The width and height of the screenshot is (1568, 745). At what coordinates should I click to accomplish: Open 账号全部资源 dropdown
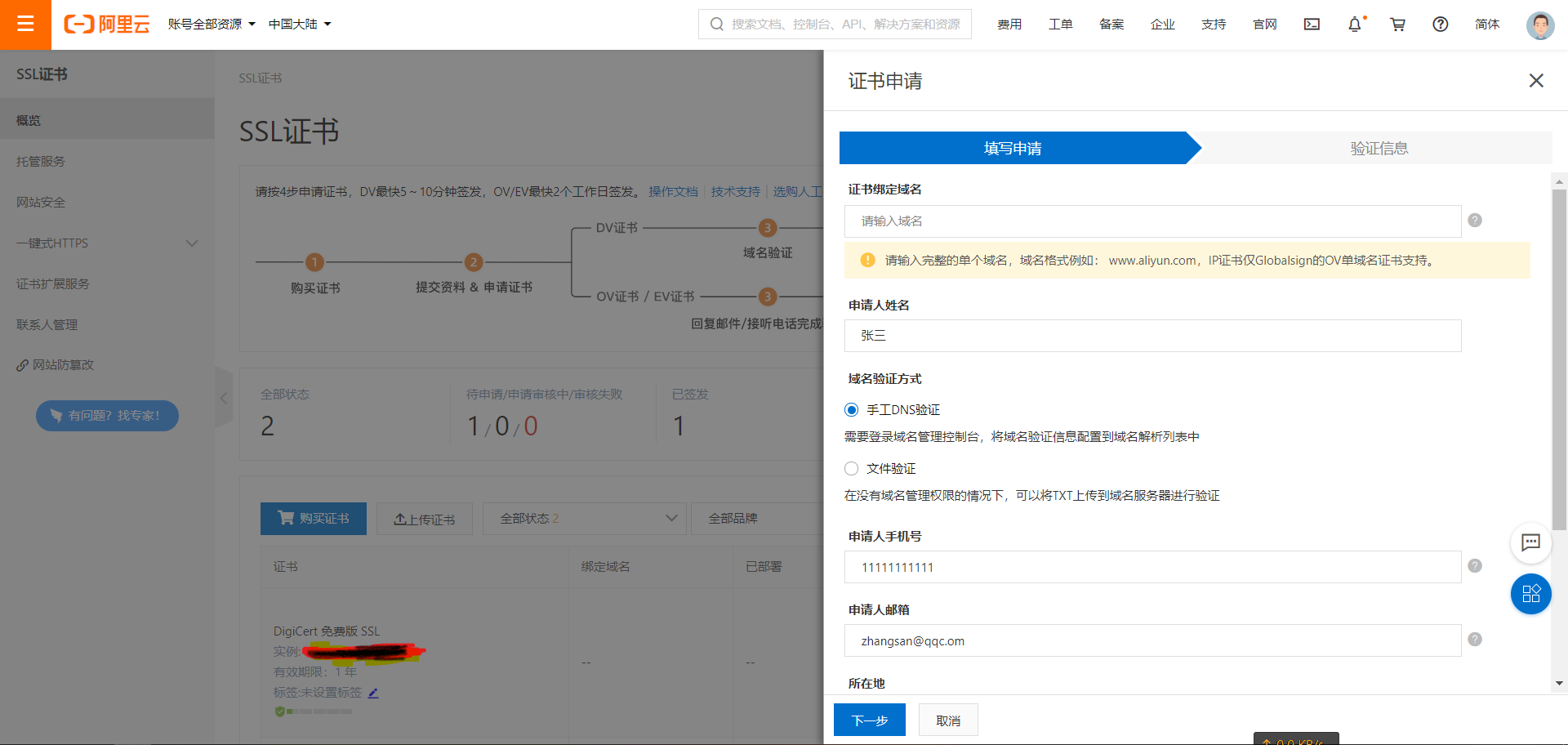[212, 25]
